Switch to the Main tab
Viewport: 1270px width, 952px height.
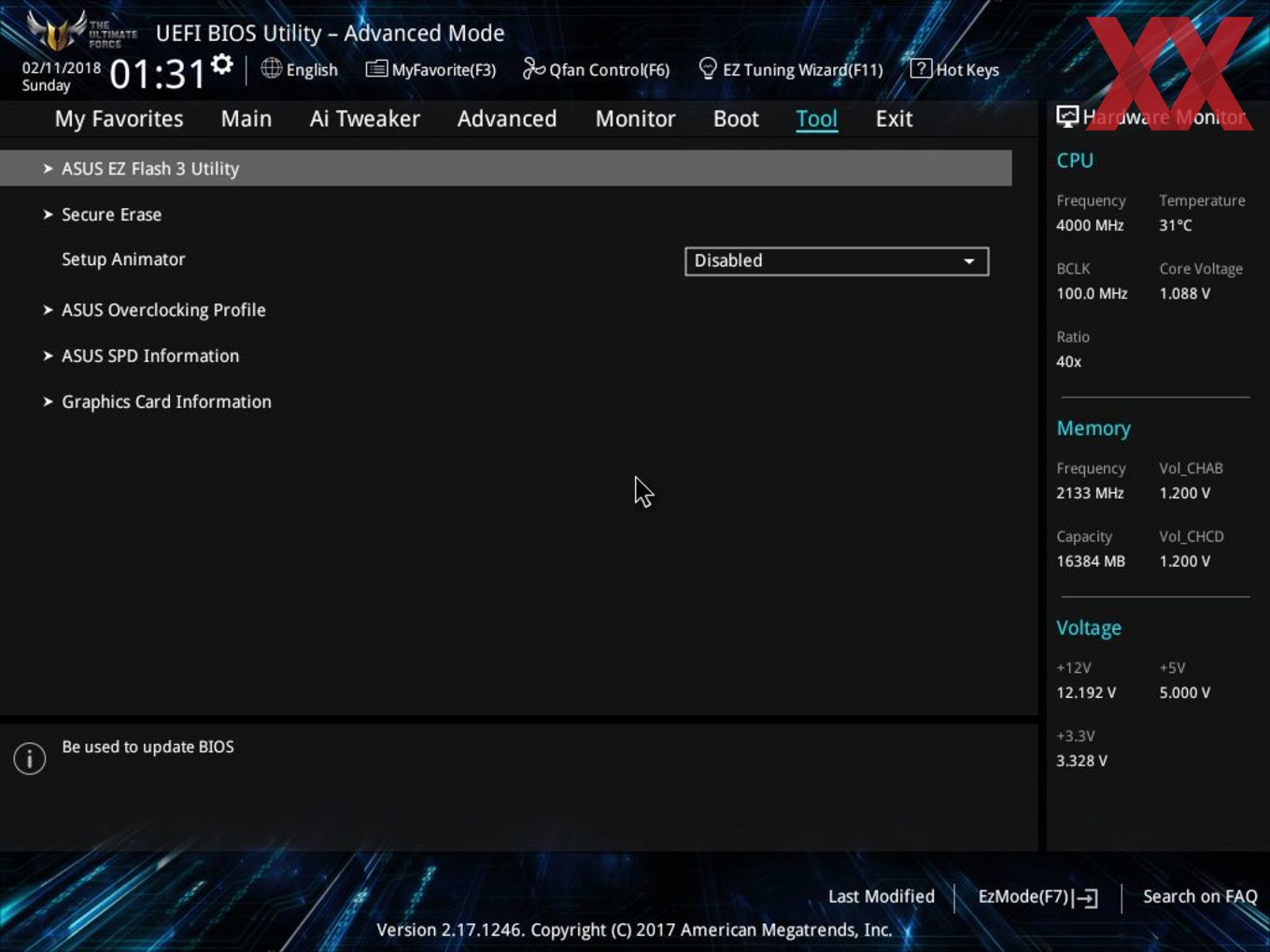point(247,119)
